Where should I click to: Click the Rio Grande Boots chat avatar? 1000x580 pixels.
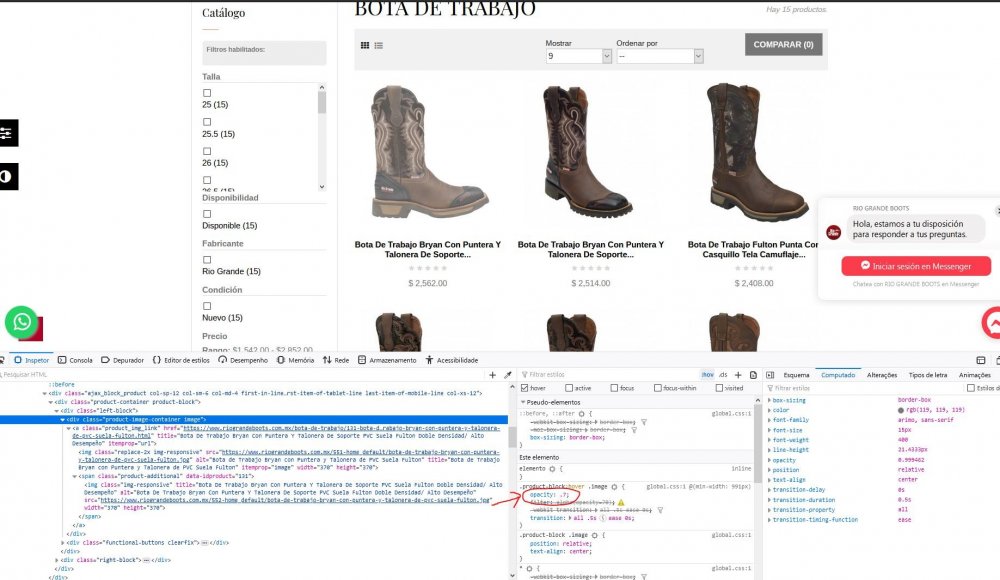pos(833,232)
